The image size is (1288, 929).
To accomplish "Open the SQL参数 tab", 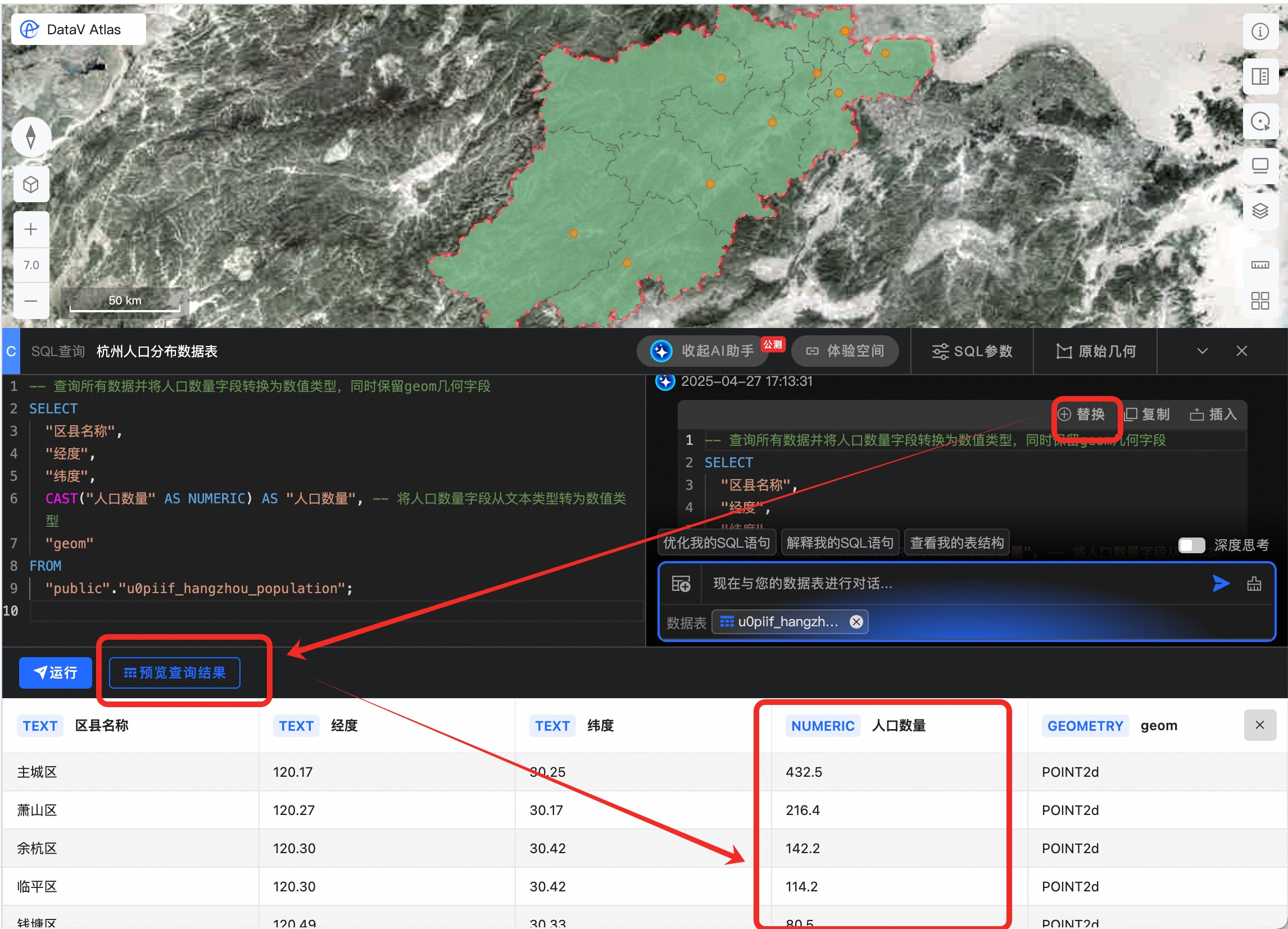I will (x=972, y=351).
